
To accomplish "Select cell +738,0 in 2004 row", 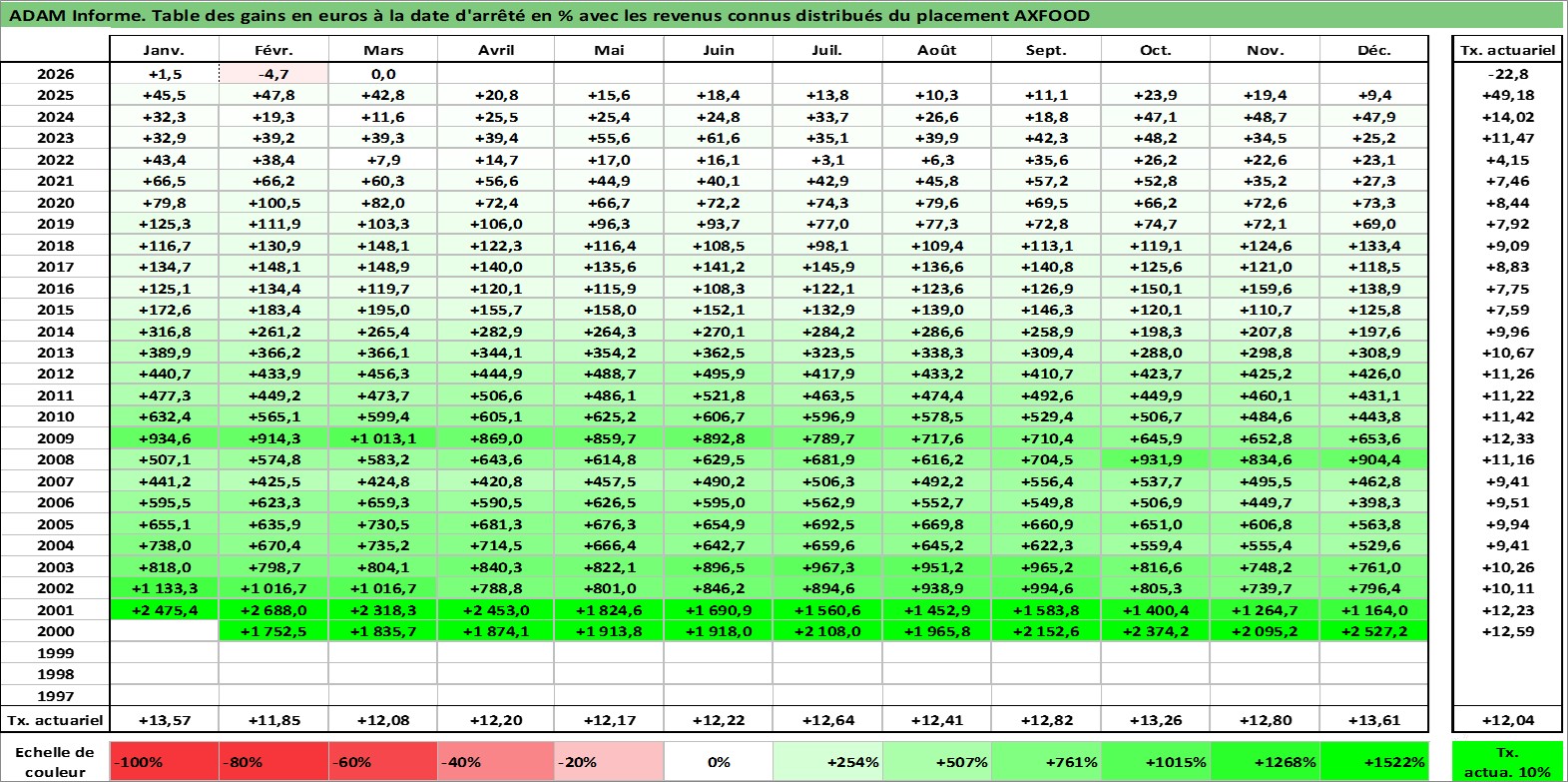I will click(x=164, y=545).
